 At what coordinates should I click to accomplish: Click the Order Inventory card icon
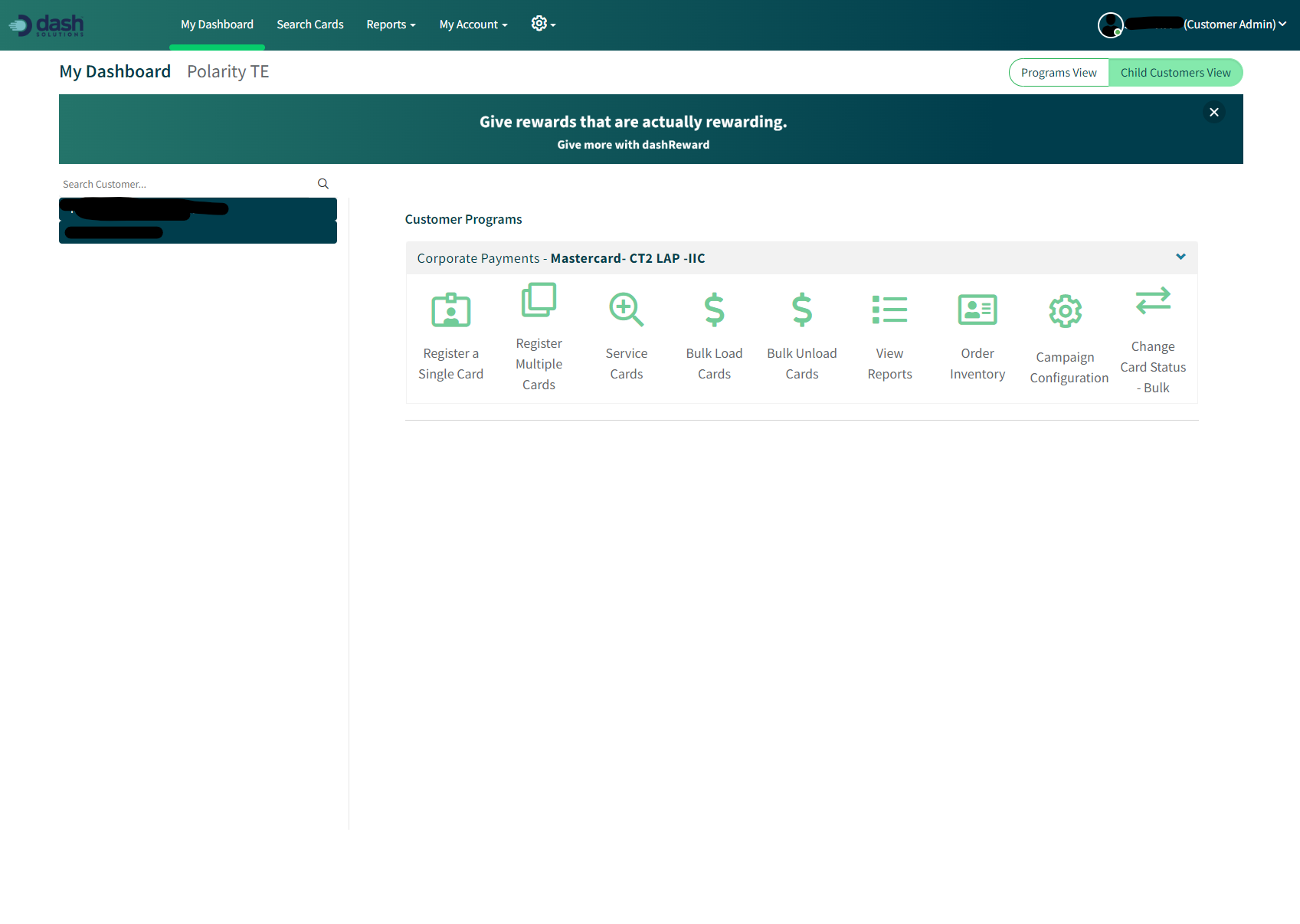point(977,310)
